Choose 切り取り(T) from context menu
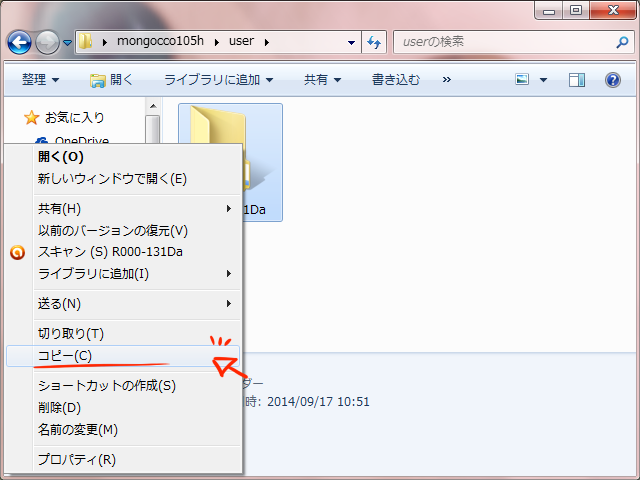 pyautogui.click(x=70, y=333)
